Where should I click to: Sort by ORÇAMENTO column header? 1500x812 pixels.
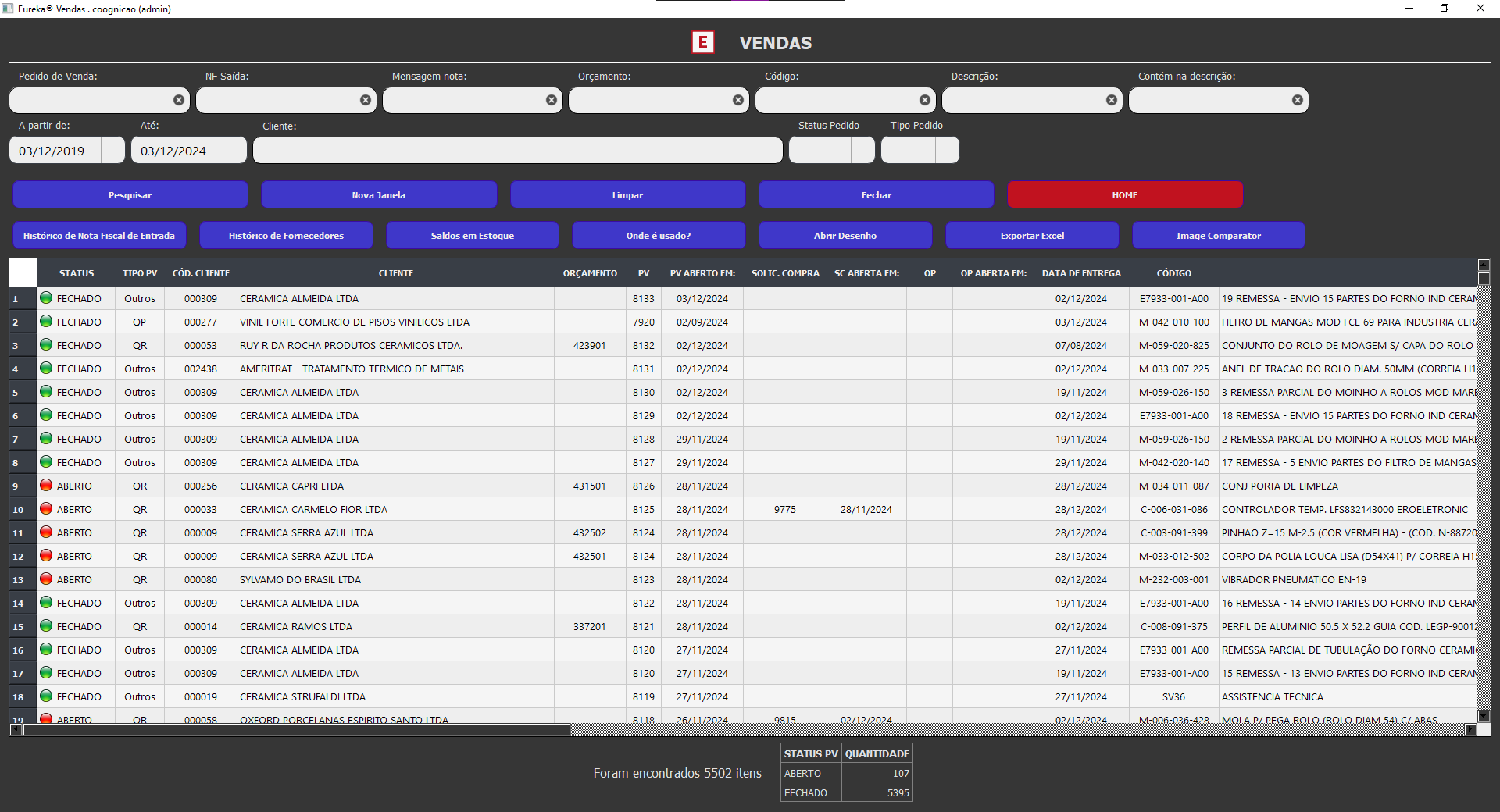(590, 273)
